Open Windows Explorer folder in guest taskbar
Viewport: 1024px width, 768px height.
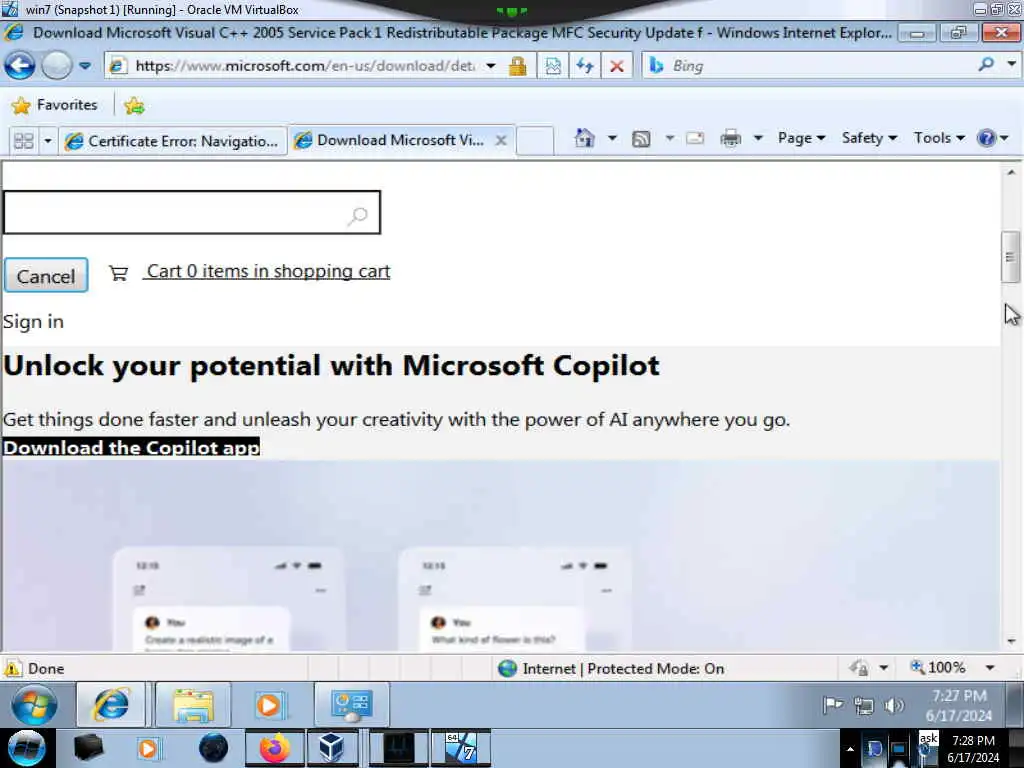(193, 705)
